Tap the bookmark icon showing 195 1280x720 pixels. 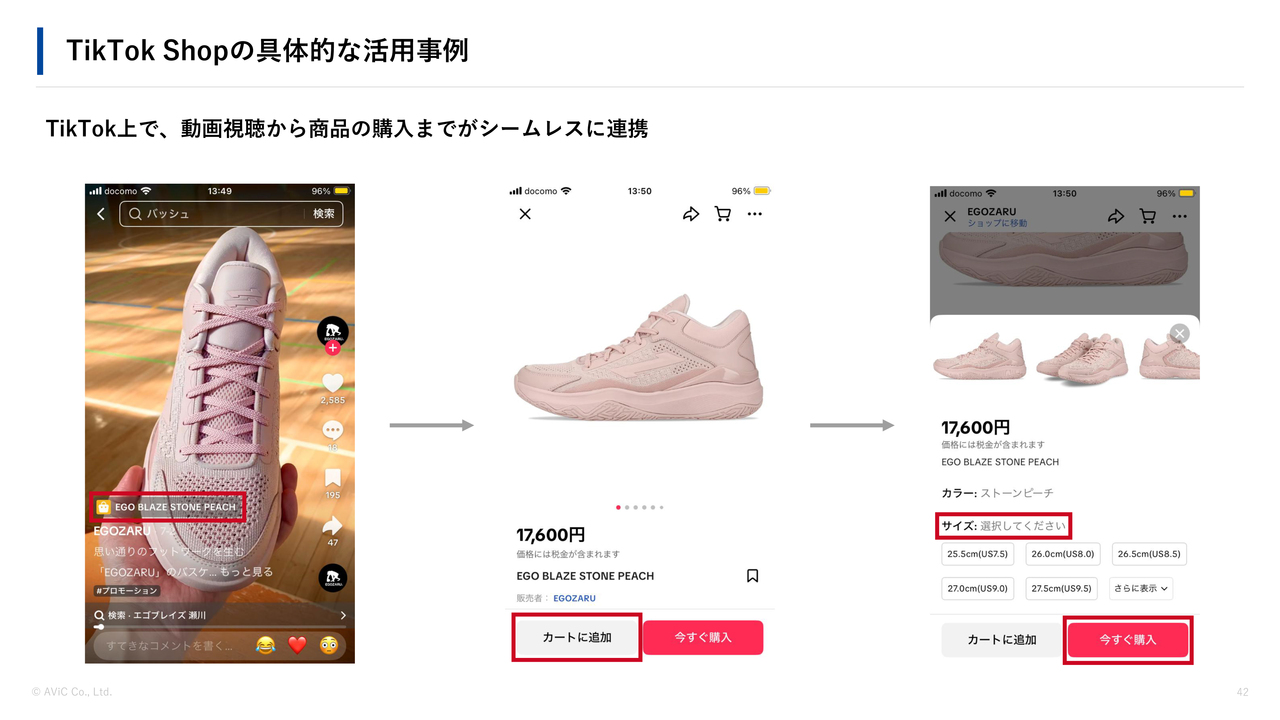[333, 477]
